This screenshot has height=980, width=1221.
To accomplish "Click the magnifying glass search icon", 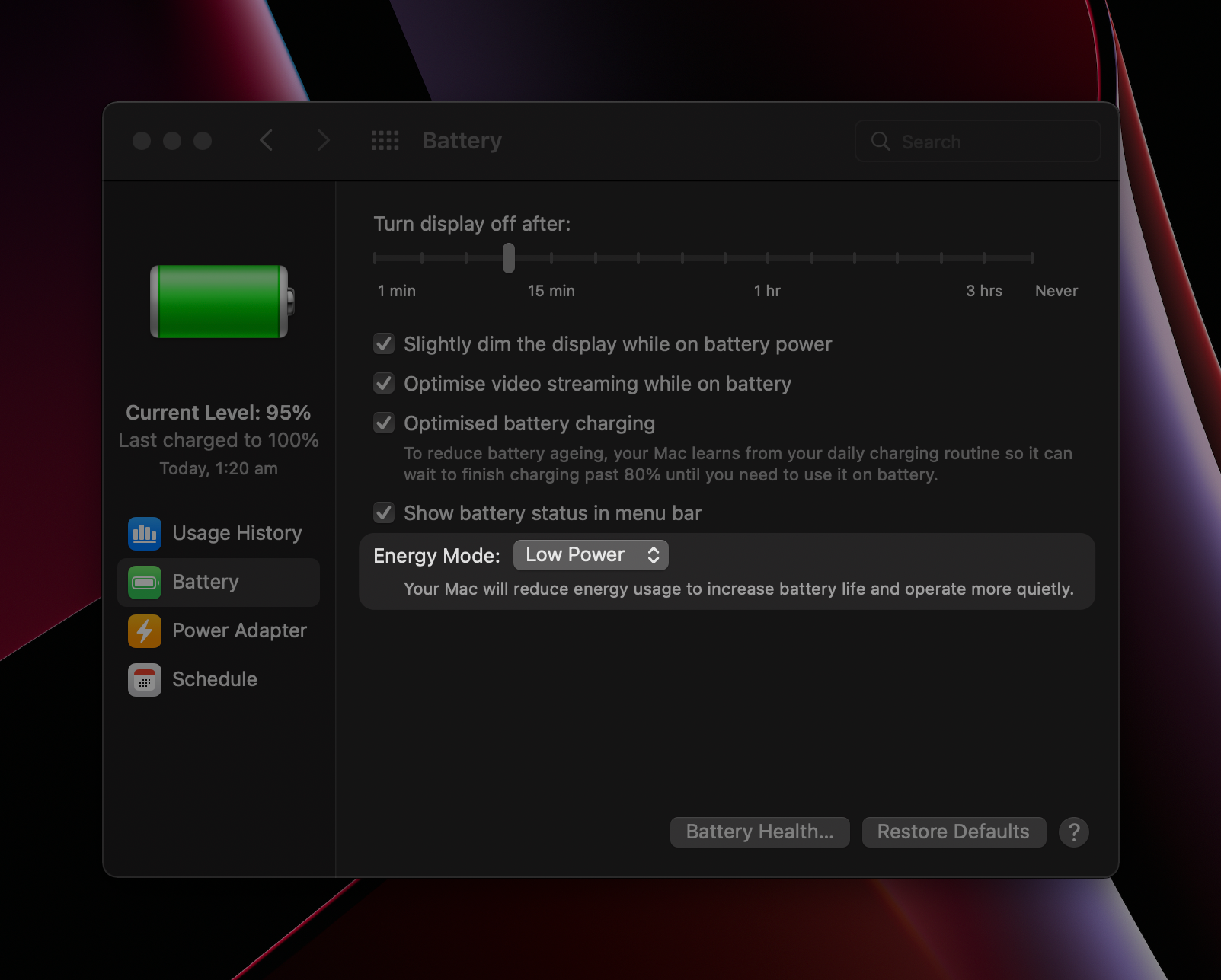I will (881, 141).
